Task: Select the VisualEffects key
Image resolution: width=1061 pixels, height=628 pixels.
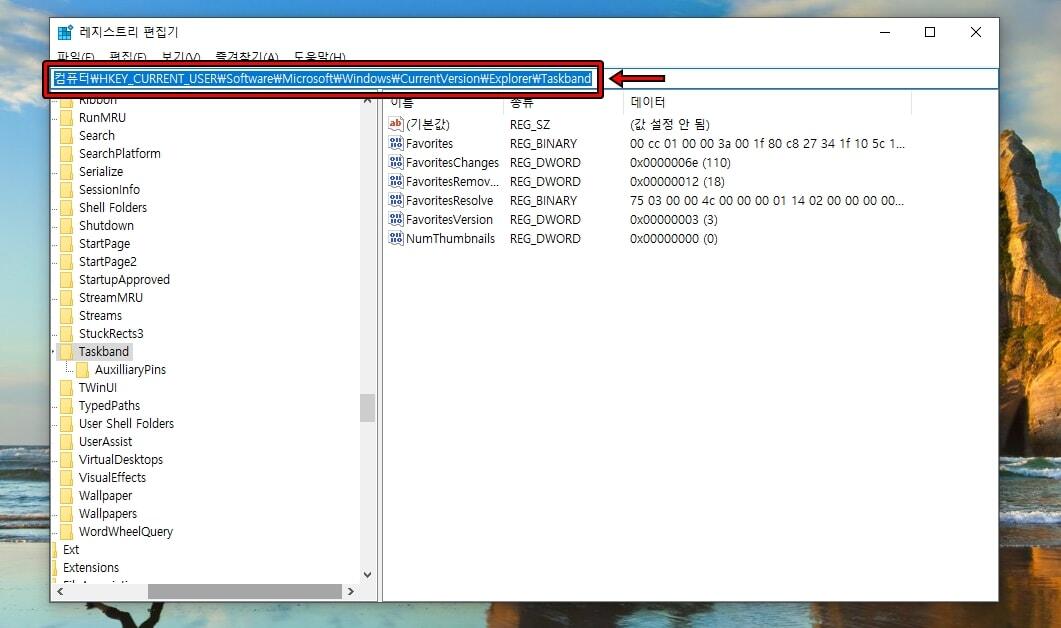Action: (x=112, y=477)
